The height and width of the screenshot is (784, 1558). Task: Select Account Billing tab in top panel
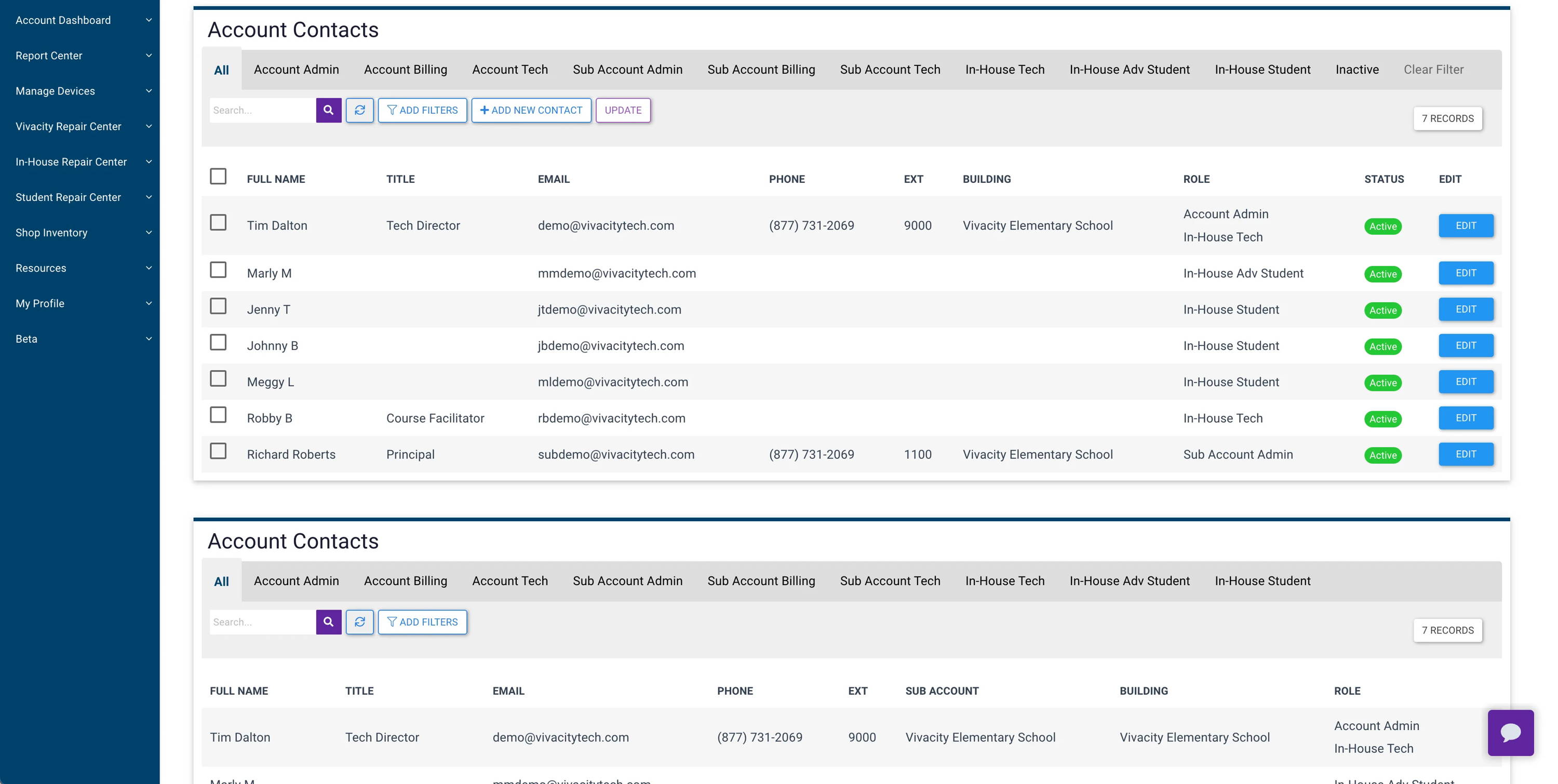tap(405, 70)
